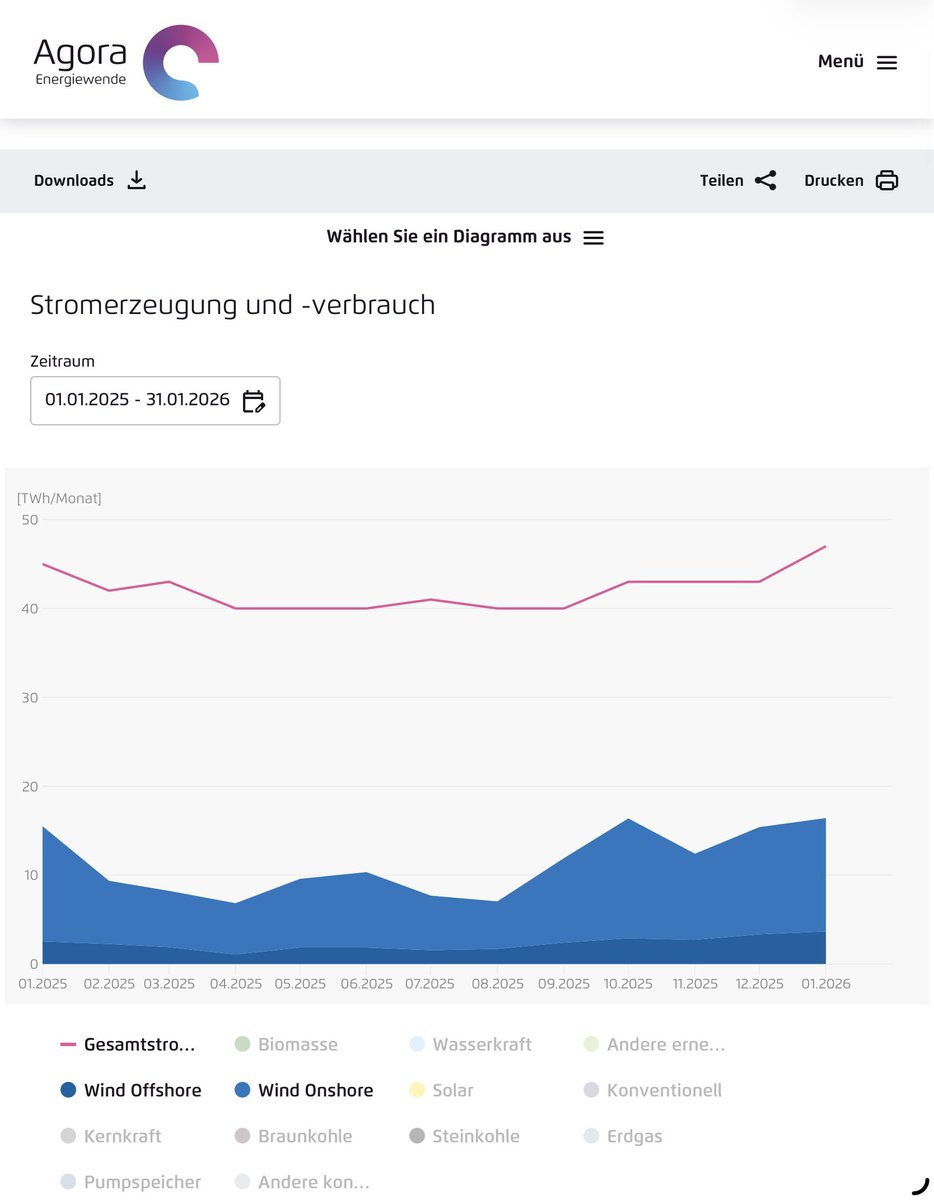Click the Drucken button label
Screen dimensions: 934x1200
pyautogui.click(x=834, y=181)
